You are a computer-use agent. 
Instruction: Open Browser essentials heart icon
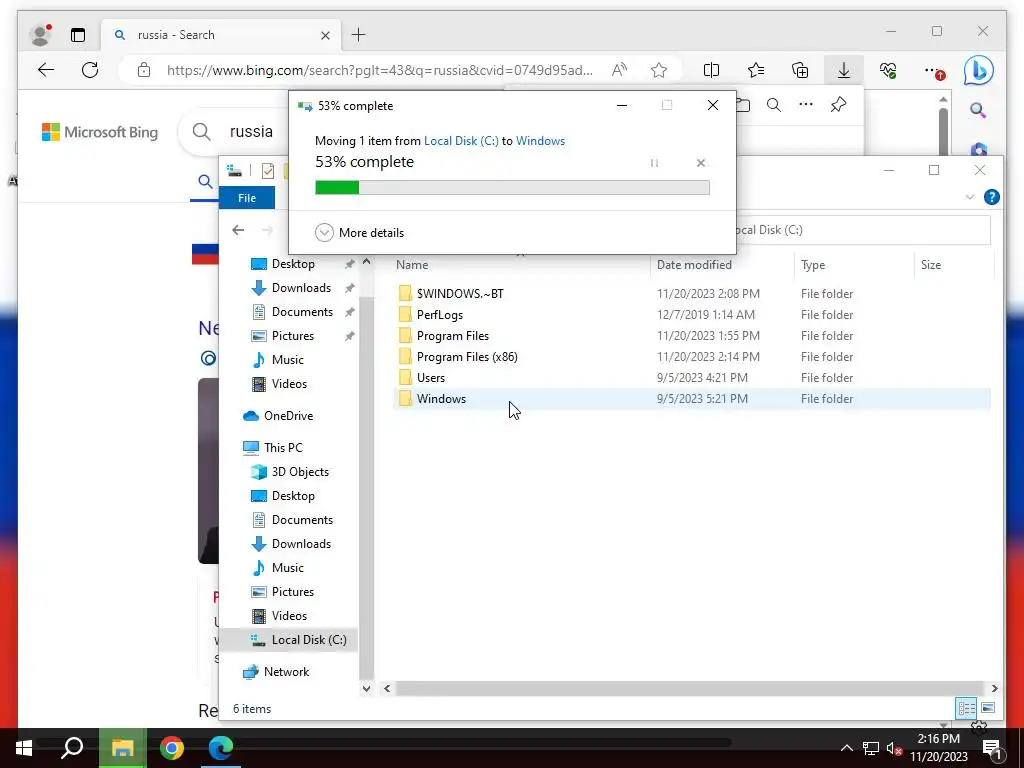(888, 70)
